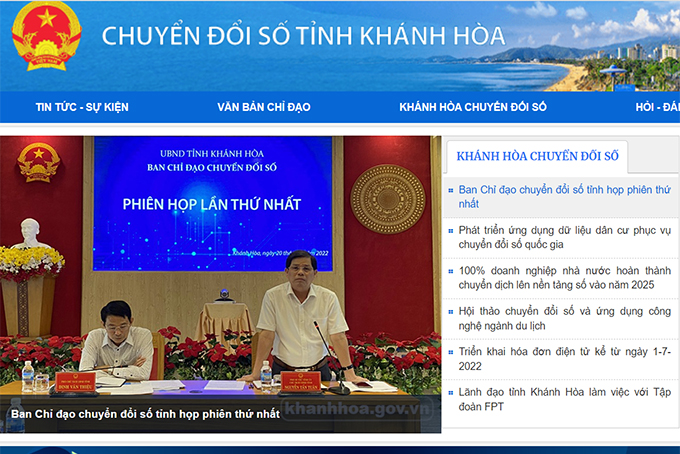Switch to the Khánh Hòa chuyển đổi số sidebar tab

[x=537, y=156]
